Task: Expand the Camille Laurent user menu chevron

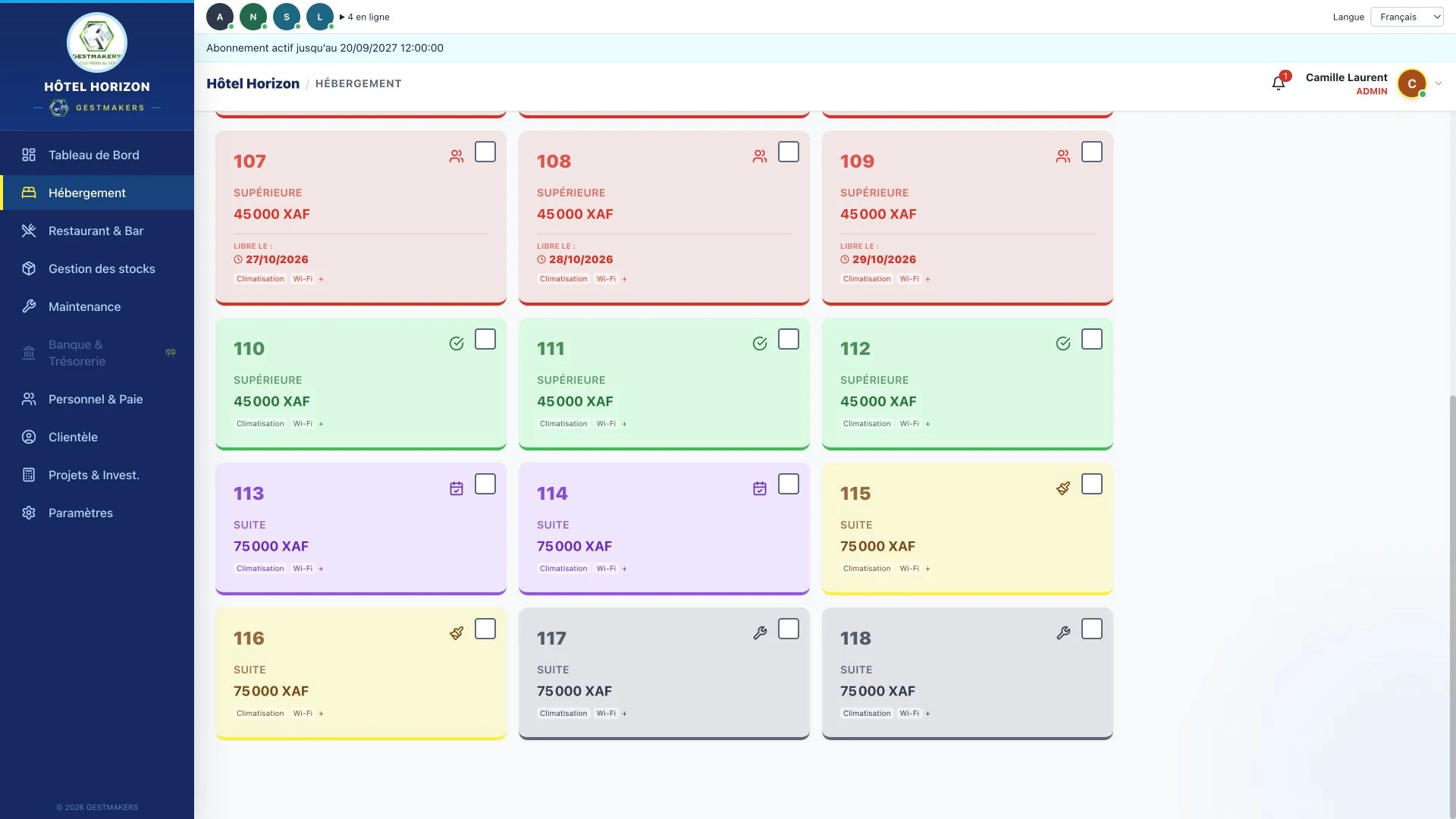Action: [x=1439, y=83]
